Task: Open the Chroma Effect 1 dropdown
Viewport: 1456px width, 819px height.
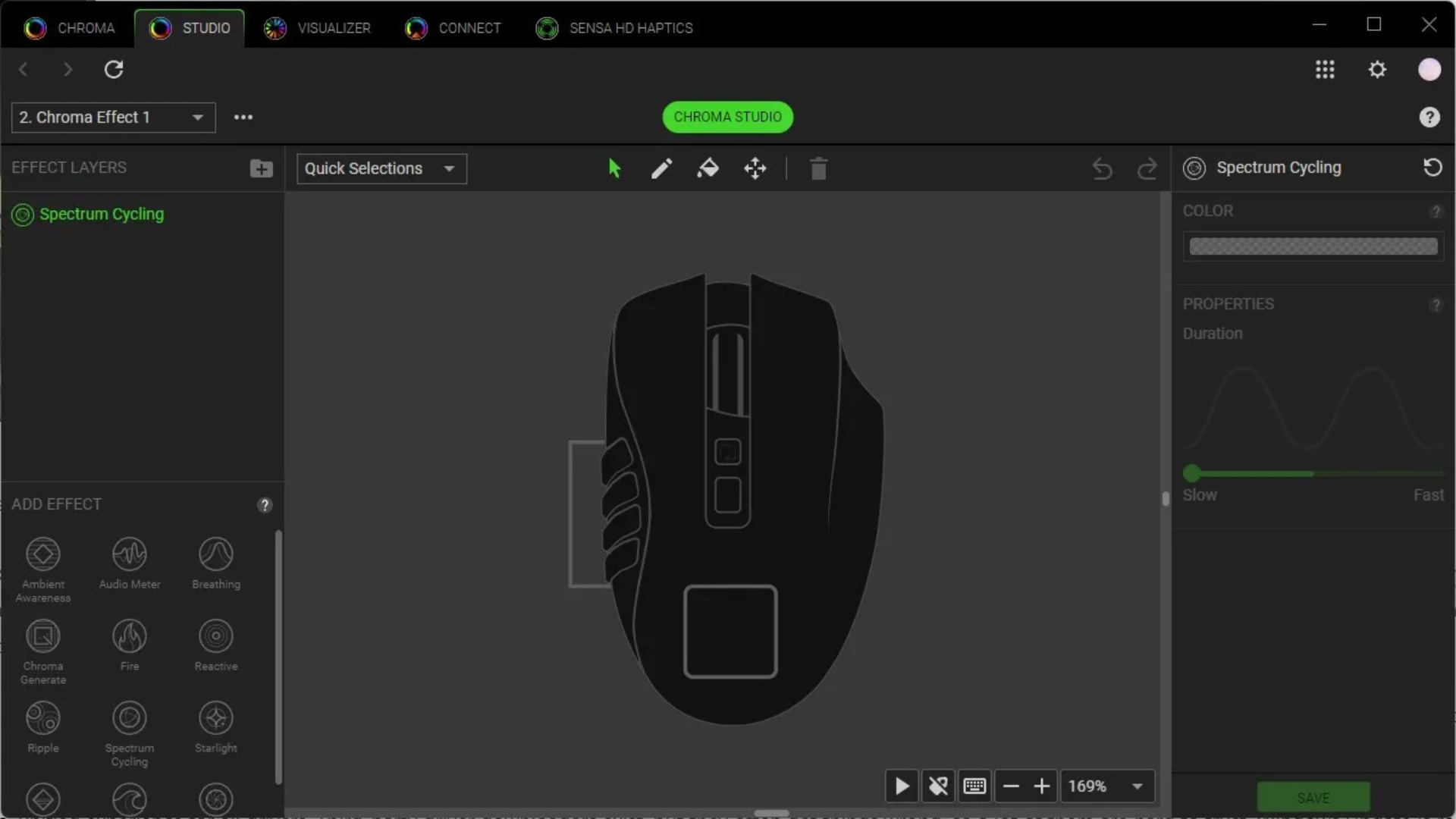Action: [x=114, y=118]
